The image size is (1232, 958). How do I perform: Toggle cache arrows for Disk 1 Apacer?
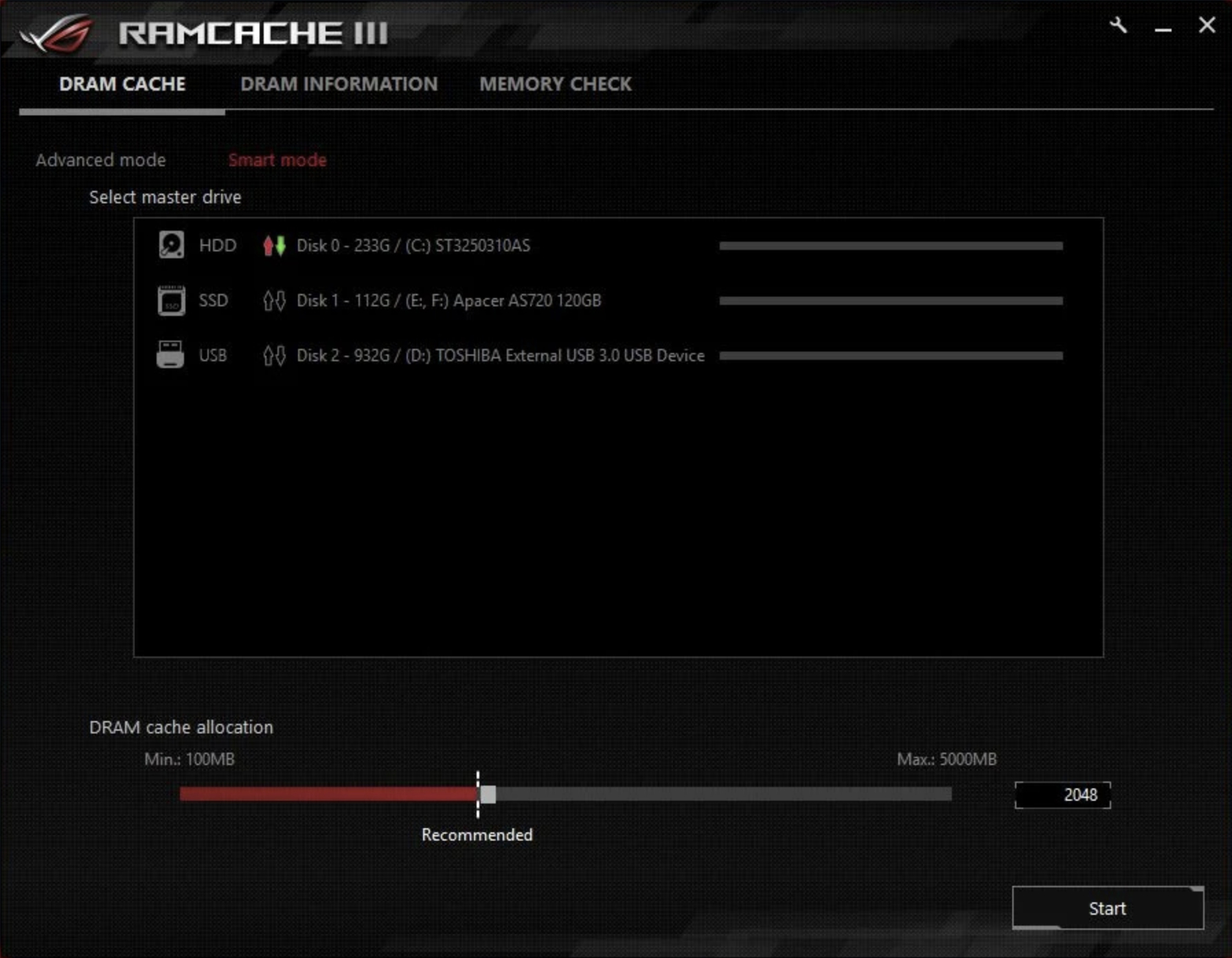(274, 300)
